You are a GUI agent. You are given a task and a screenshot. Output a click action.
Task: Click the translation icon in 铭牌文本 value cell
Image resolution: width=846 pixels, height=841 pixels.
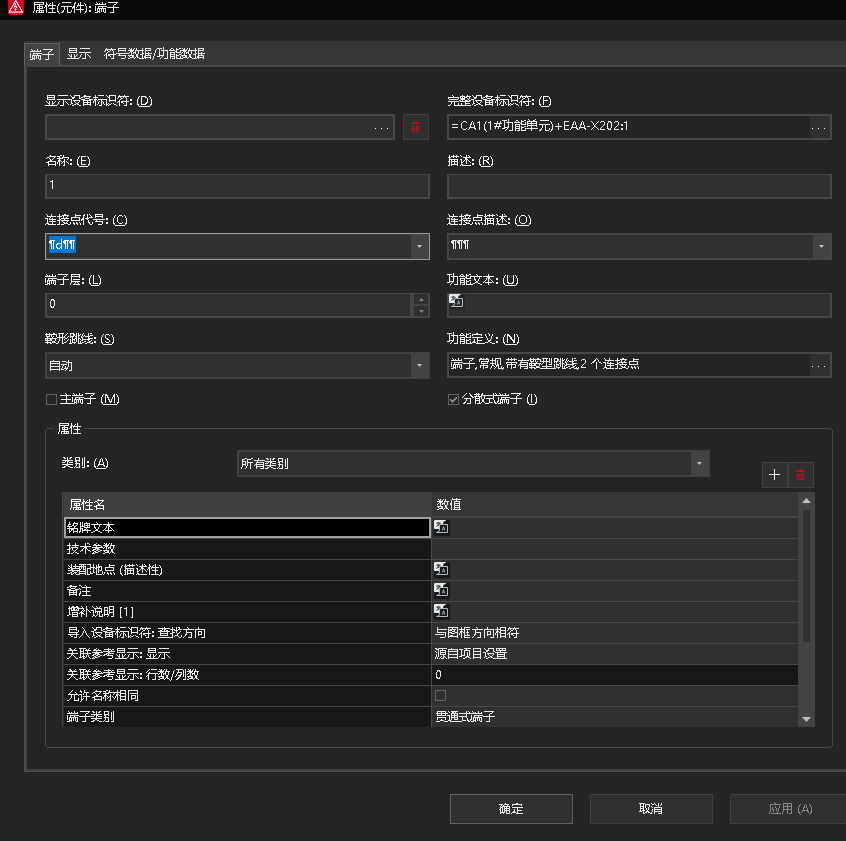pos(441,527)
